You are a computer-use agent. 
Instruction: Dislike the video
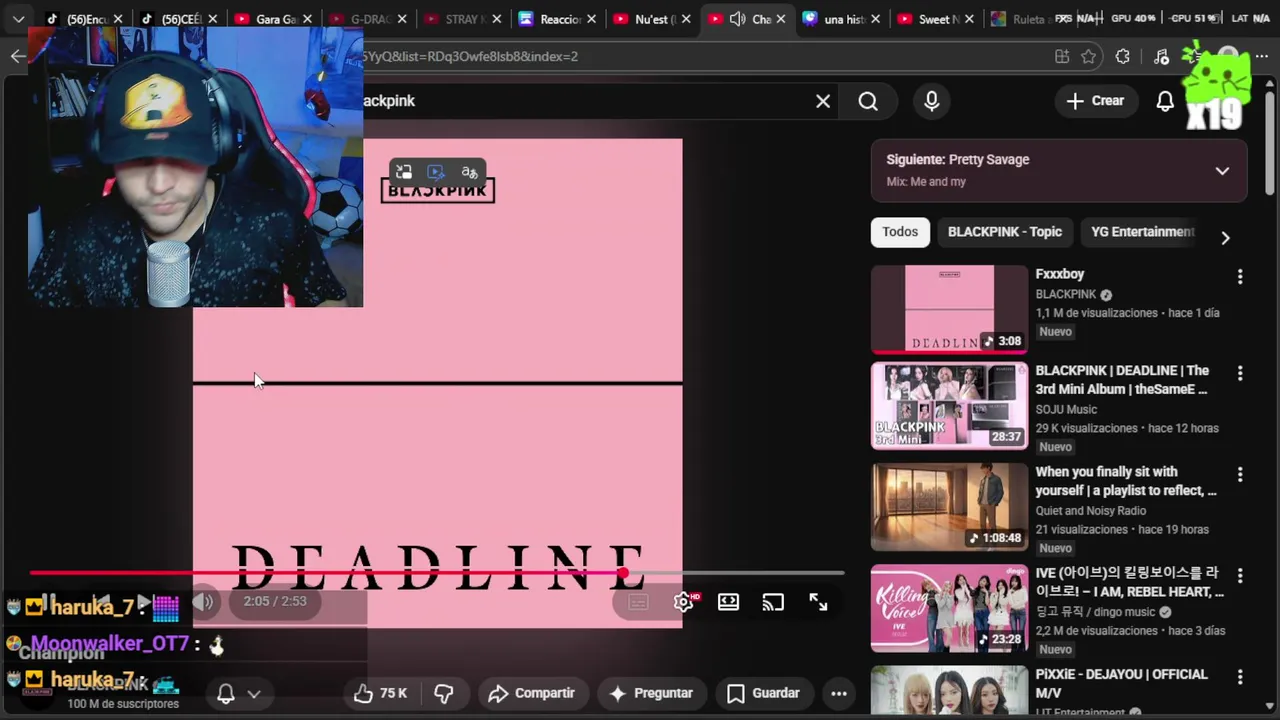tap(444, 693)
